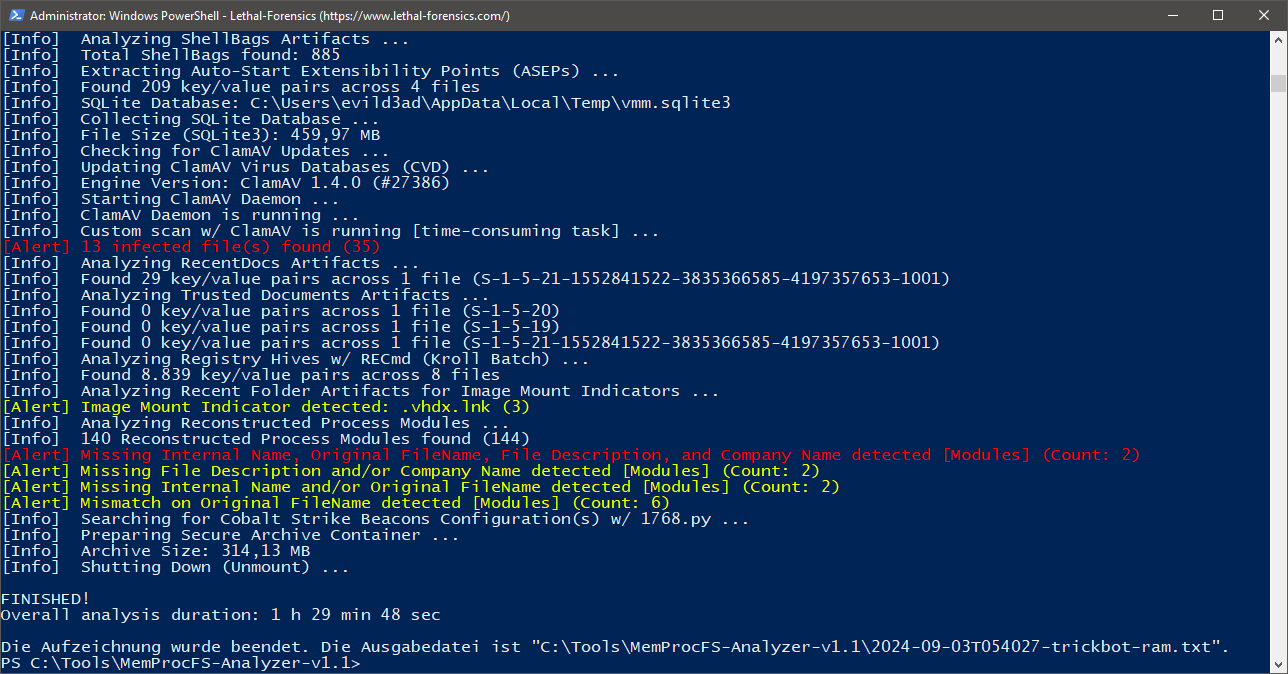Click the vertical scrollbar thumb
Image resolution: width=1288 pixels, height=674 pixels.
coord(1278,82)
